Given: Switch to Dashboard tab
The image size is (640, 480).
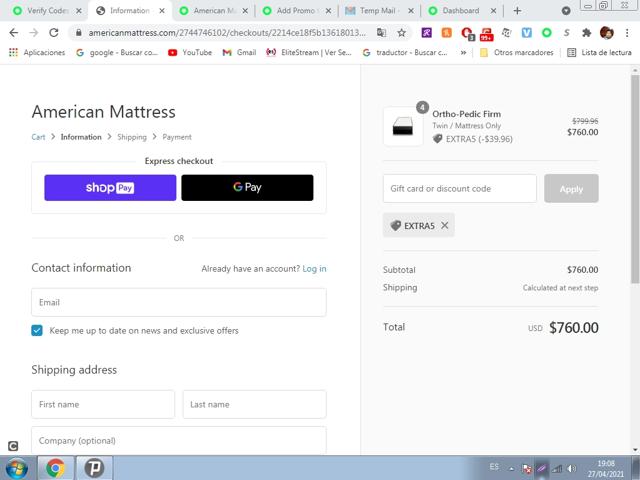Looking at the screenshot, I should tap(461, 11).
